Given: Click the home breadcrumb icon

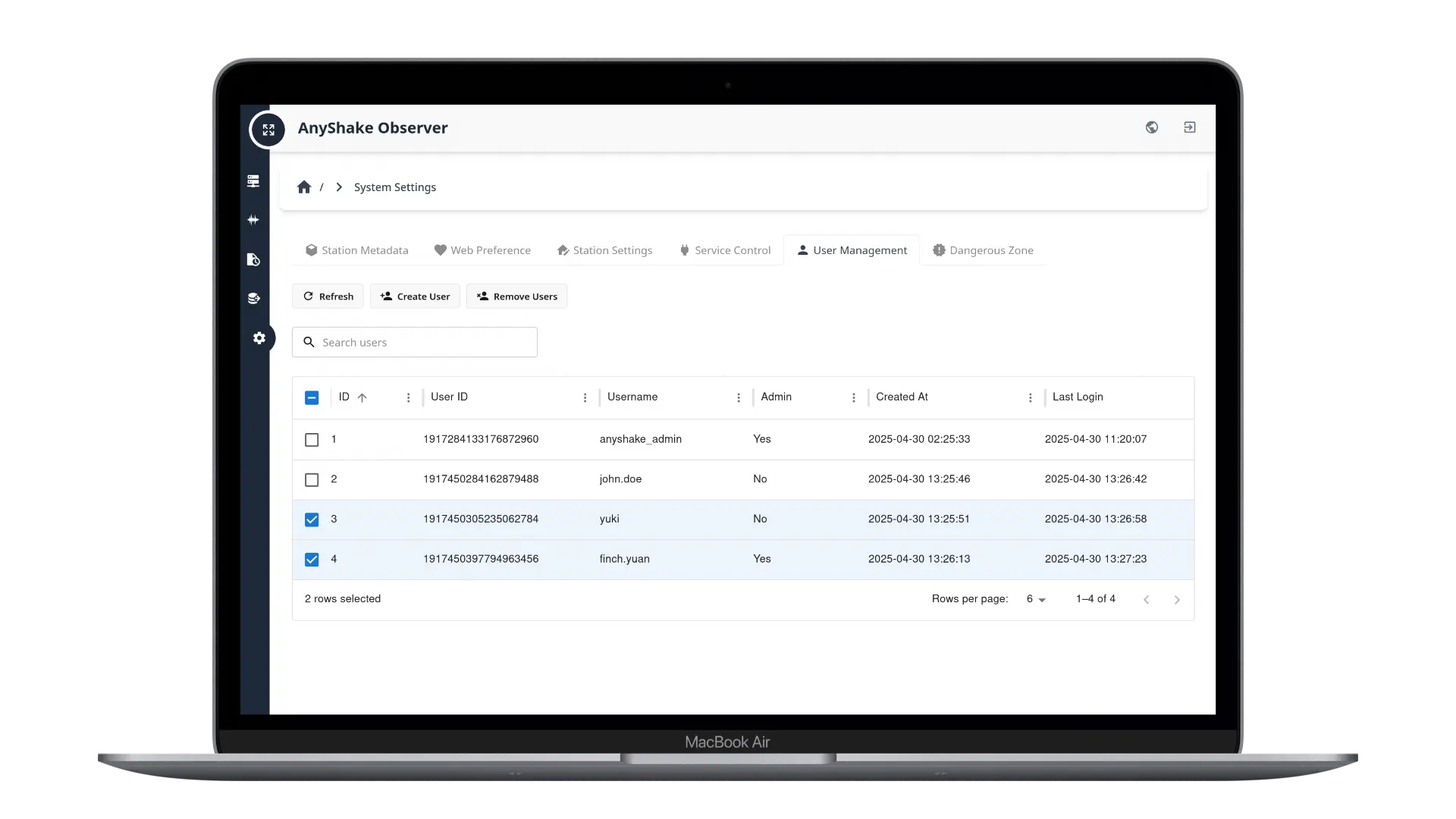Looking at the screenshot, I should coord(304,187).
